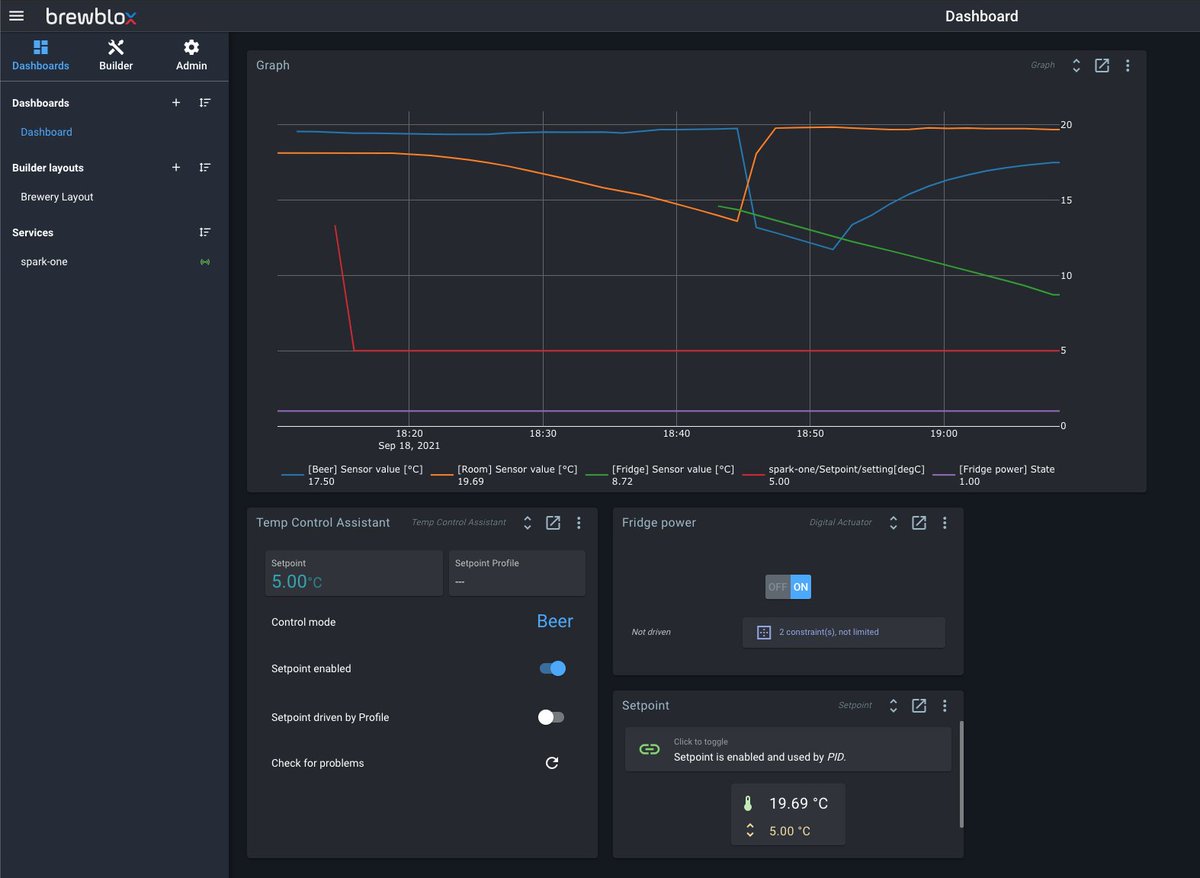
Task: Open the Admin tab
Action: (191, 55)
